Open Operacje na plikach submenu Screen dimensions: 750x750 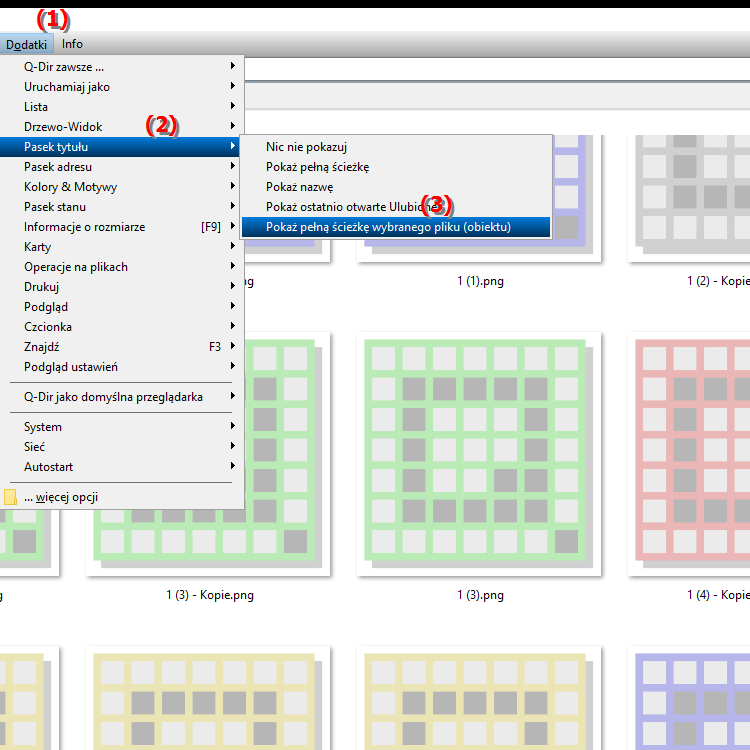click(x=122, y=267)
